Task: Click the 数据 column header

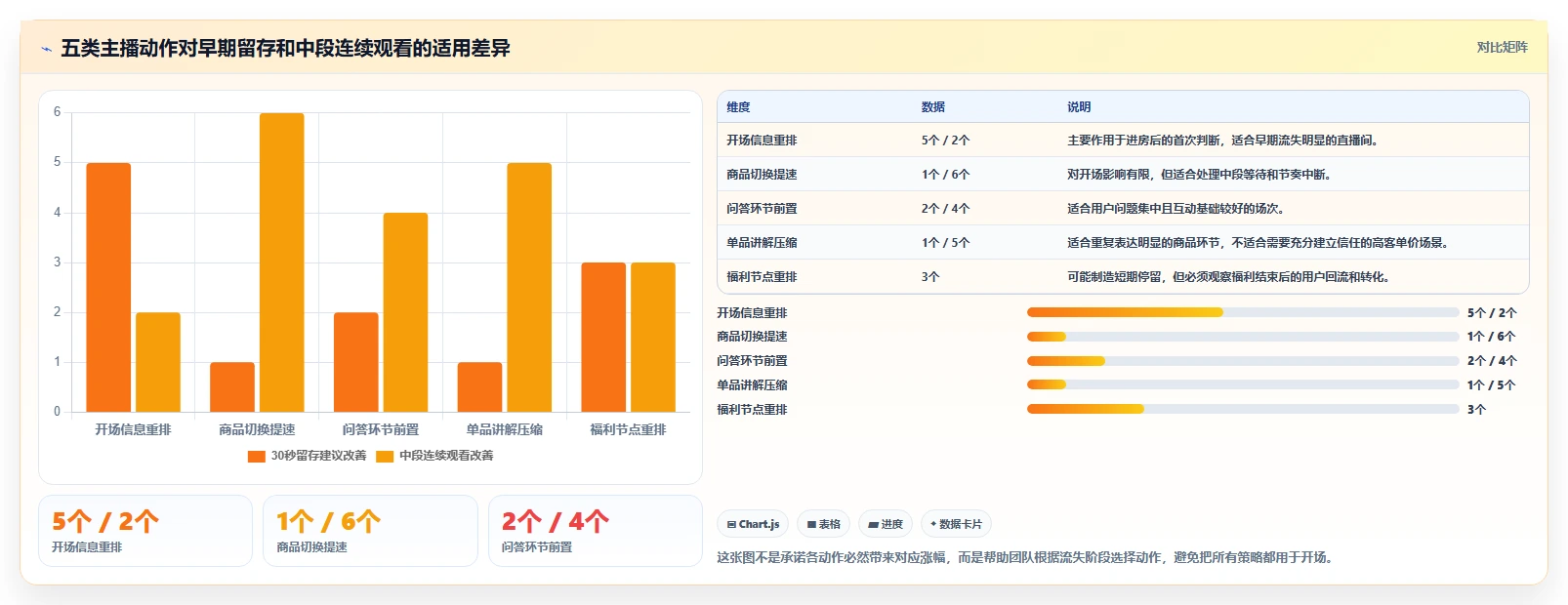Action: pyautogui.click(x=933, y=107)
